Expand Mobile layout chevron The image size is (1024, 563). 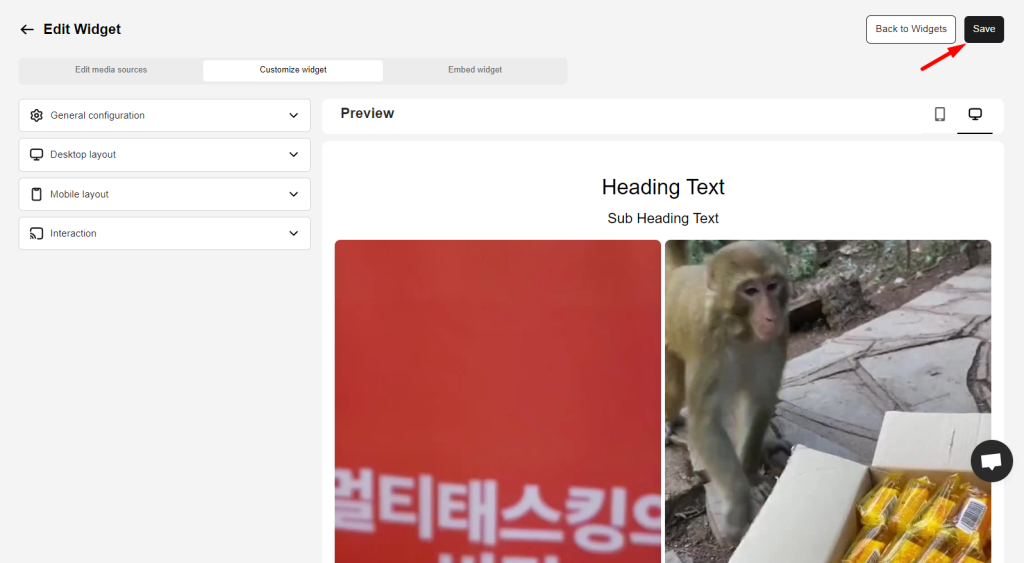pos(294,194)
